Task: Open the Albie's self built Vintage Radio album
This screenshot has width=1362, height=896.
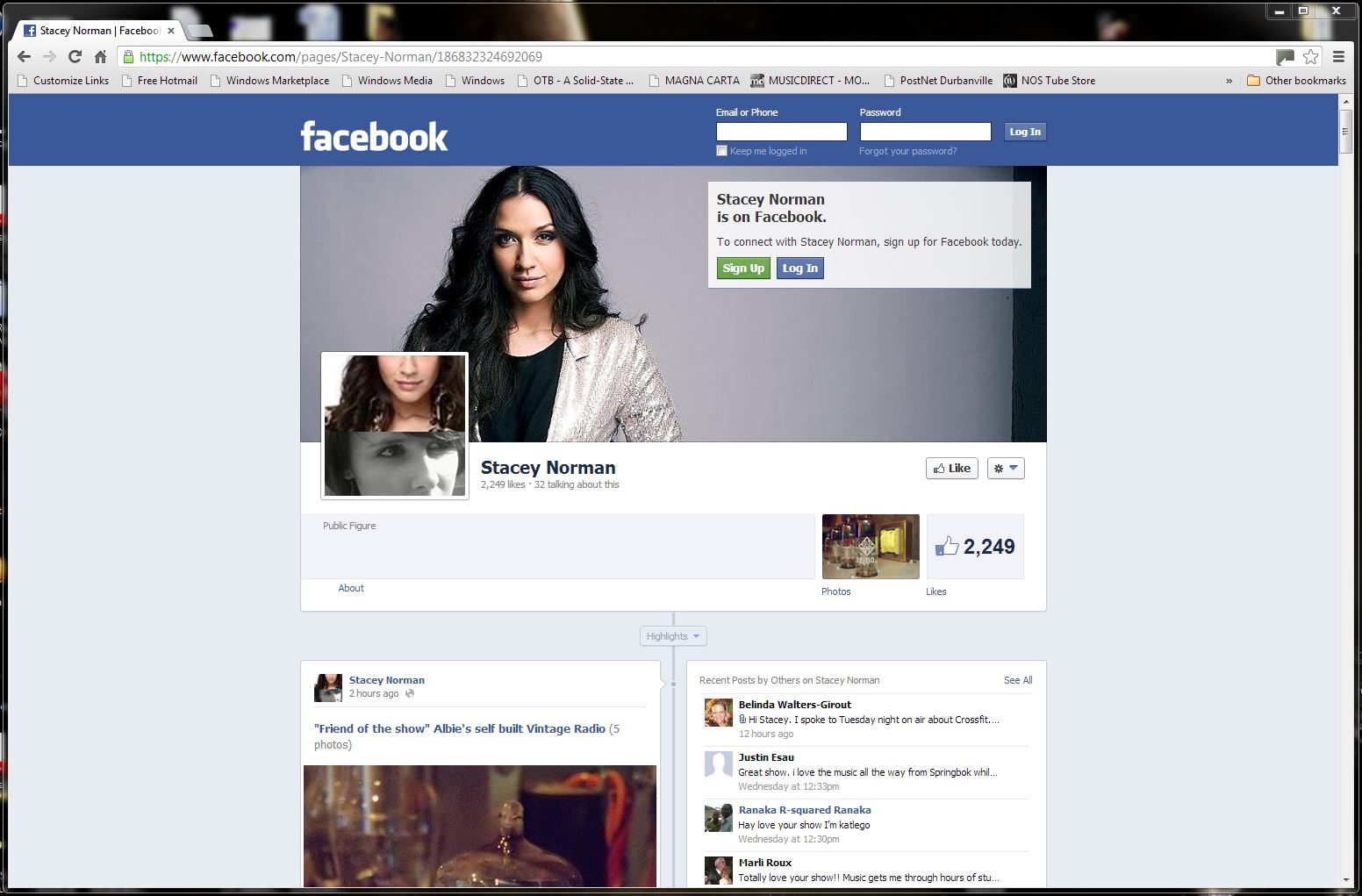Action: pos(460,728)
